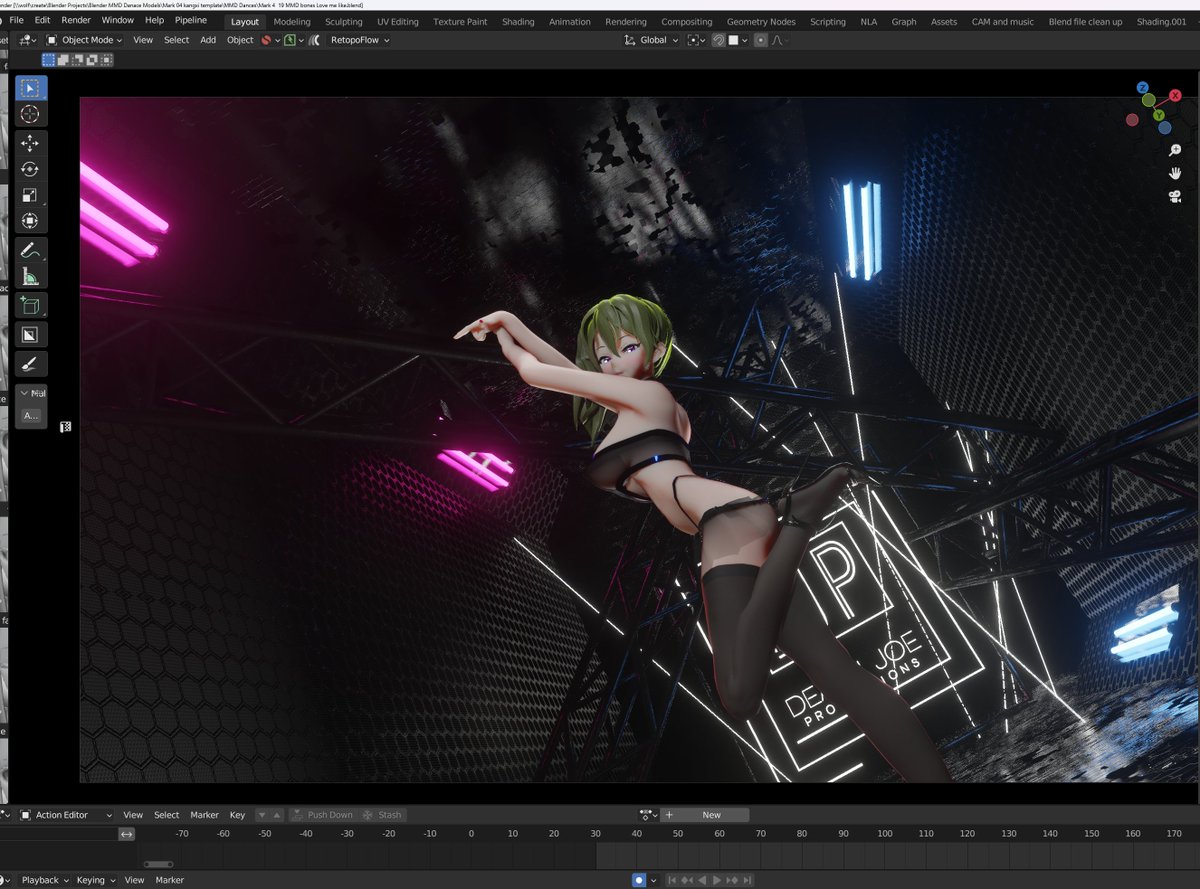
Task: Jump to the previous keyframe
Action: click(687, 880)
